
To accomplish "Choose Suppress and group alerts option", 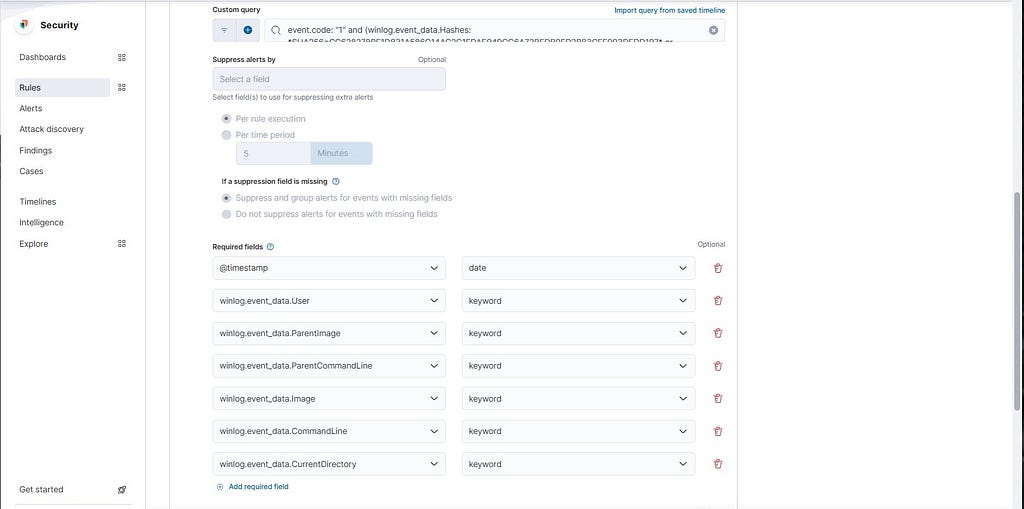I will [227, 198].
